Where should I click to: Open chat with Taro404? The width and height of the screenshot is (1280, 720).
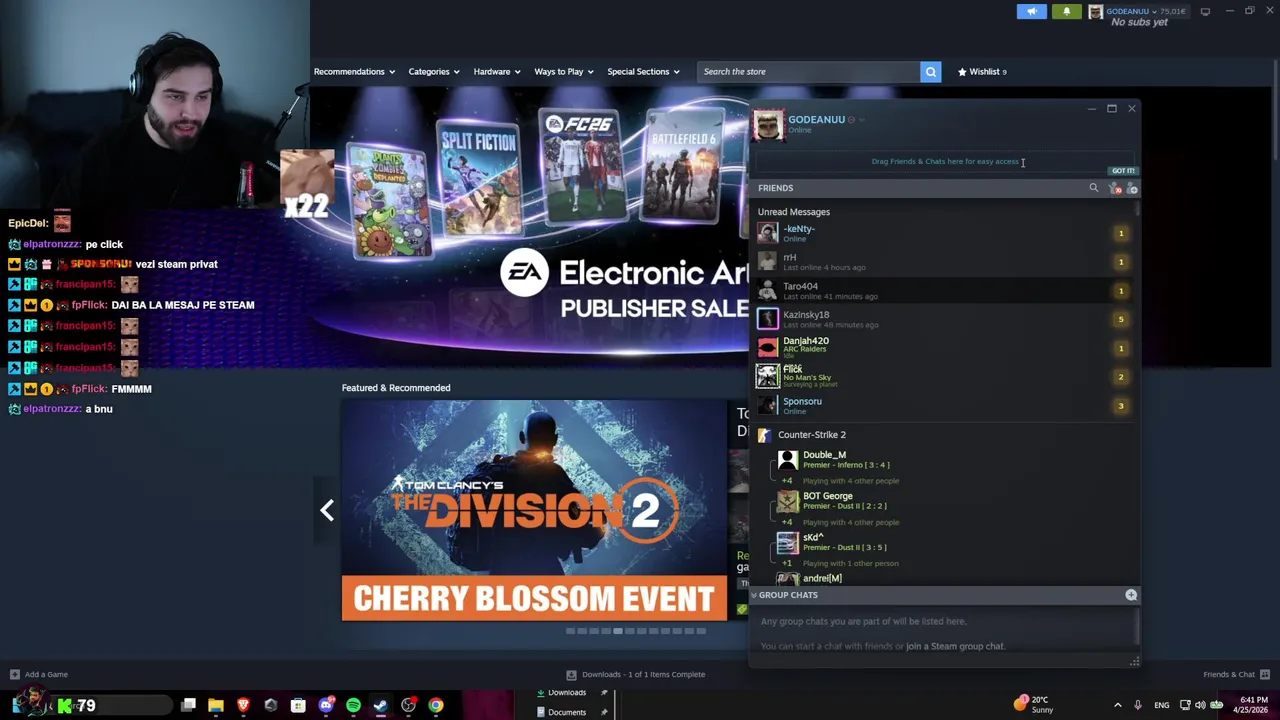(943, 290)
